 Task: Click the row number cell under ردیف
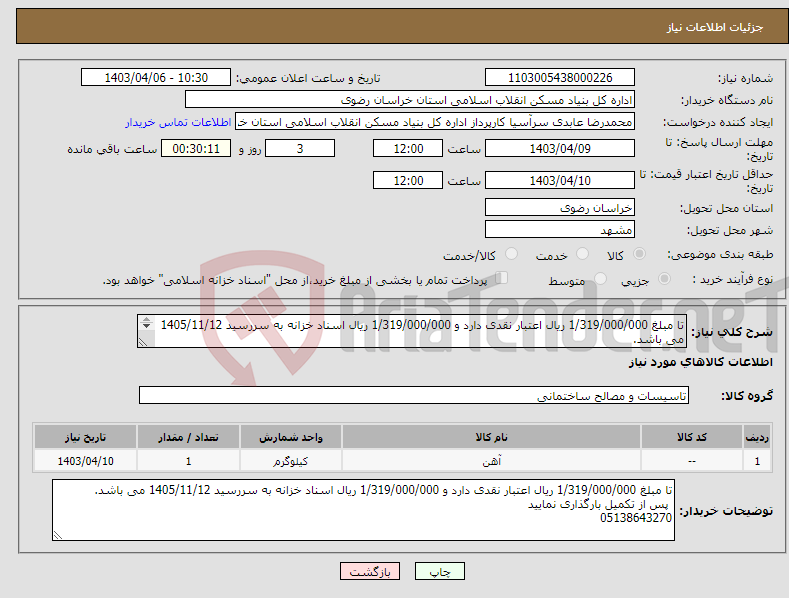[757, 461]
